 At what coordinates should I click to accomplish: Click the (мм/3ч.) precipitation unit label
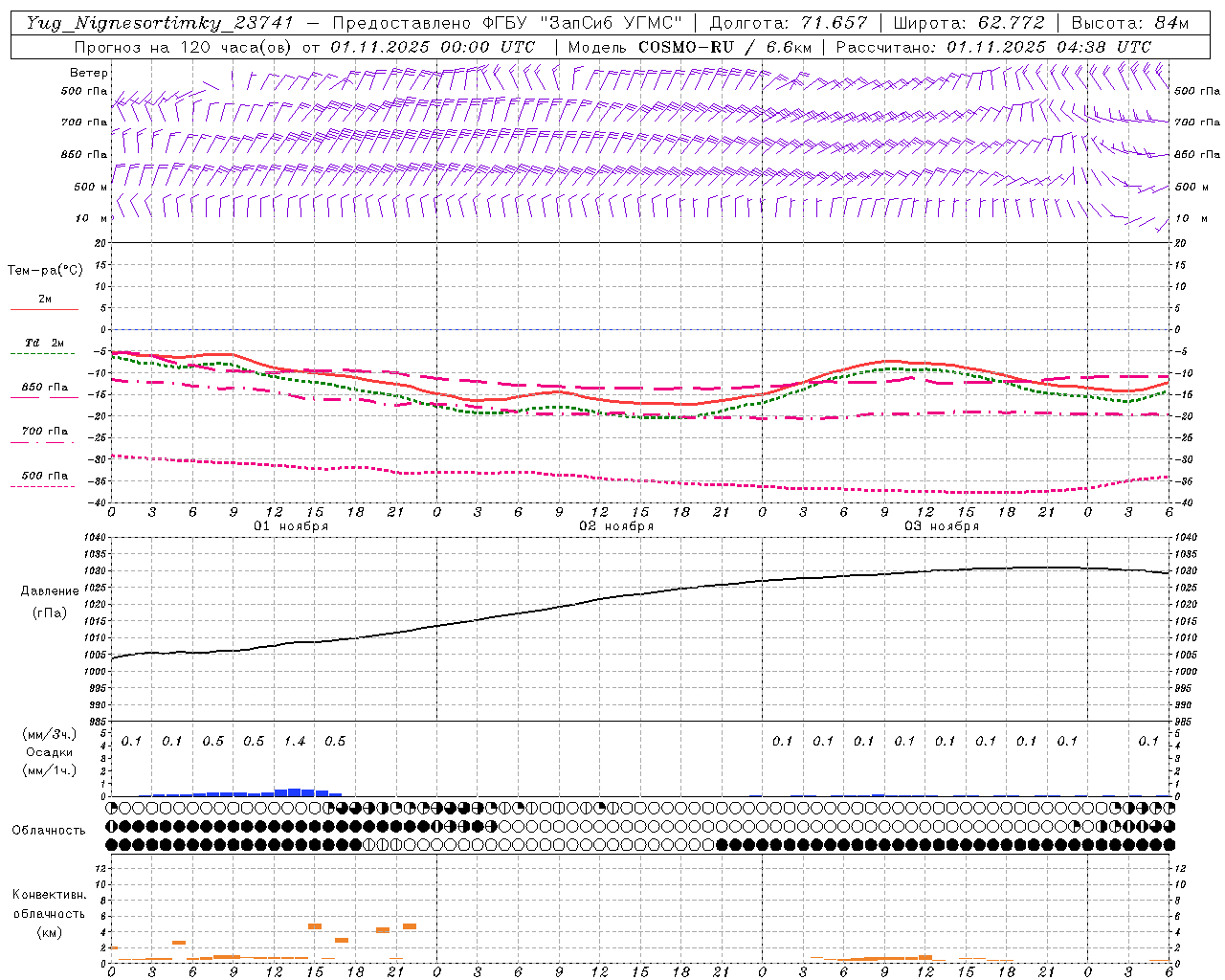(x=49, y=734)
